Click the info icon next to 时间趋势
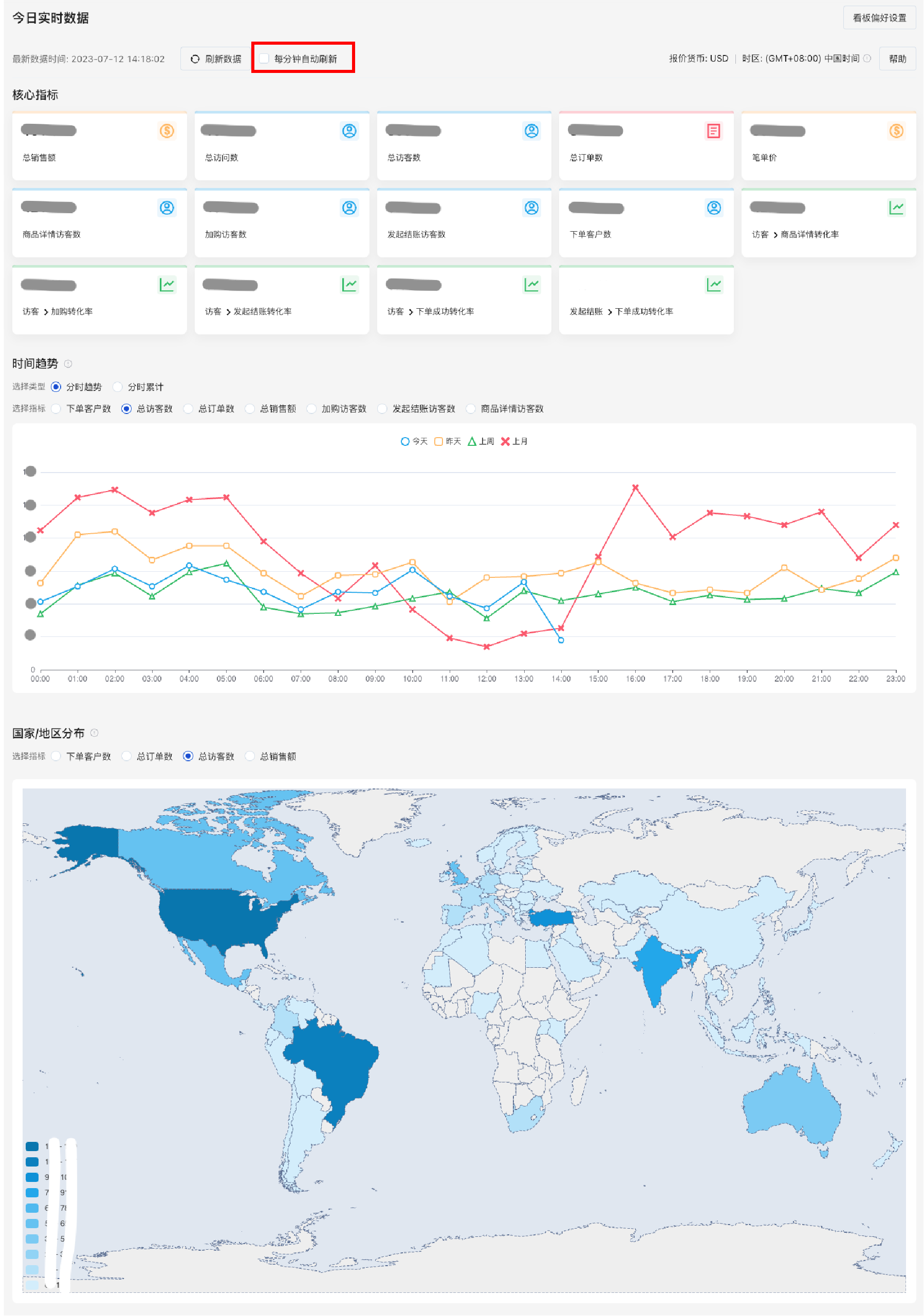Image resolution: width=924 pixels, height=1316 pixels. [68, 364]
